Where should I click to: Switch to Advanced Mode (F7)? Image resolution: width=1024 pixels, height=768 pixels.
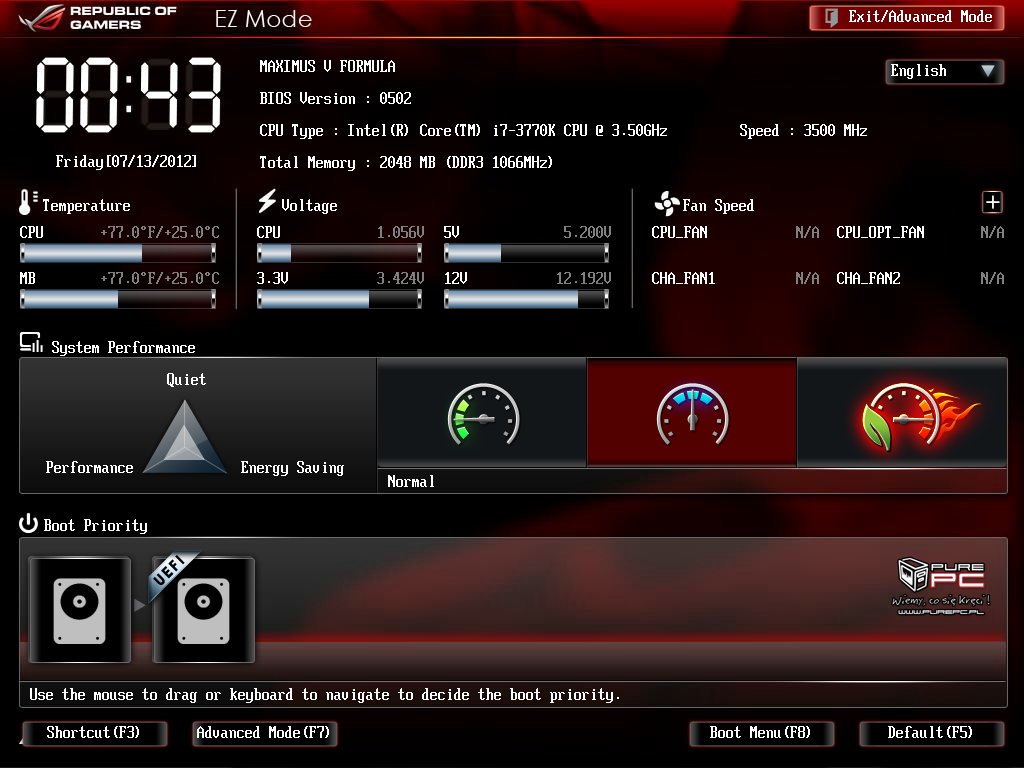point(264,733)
